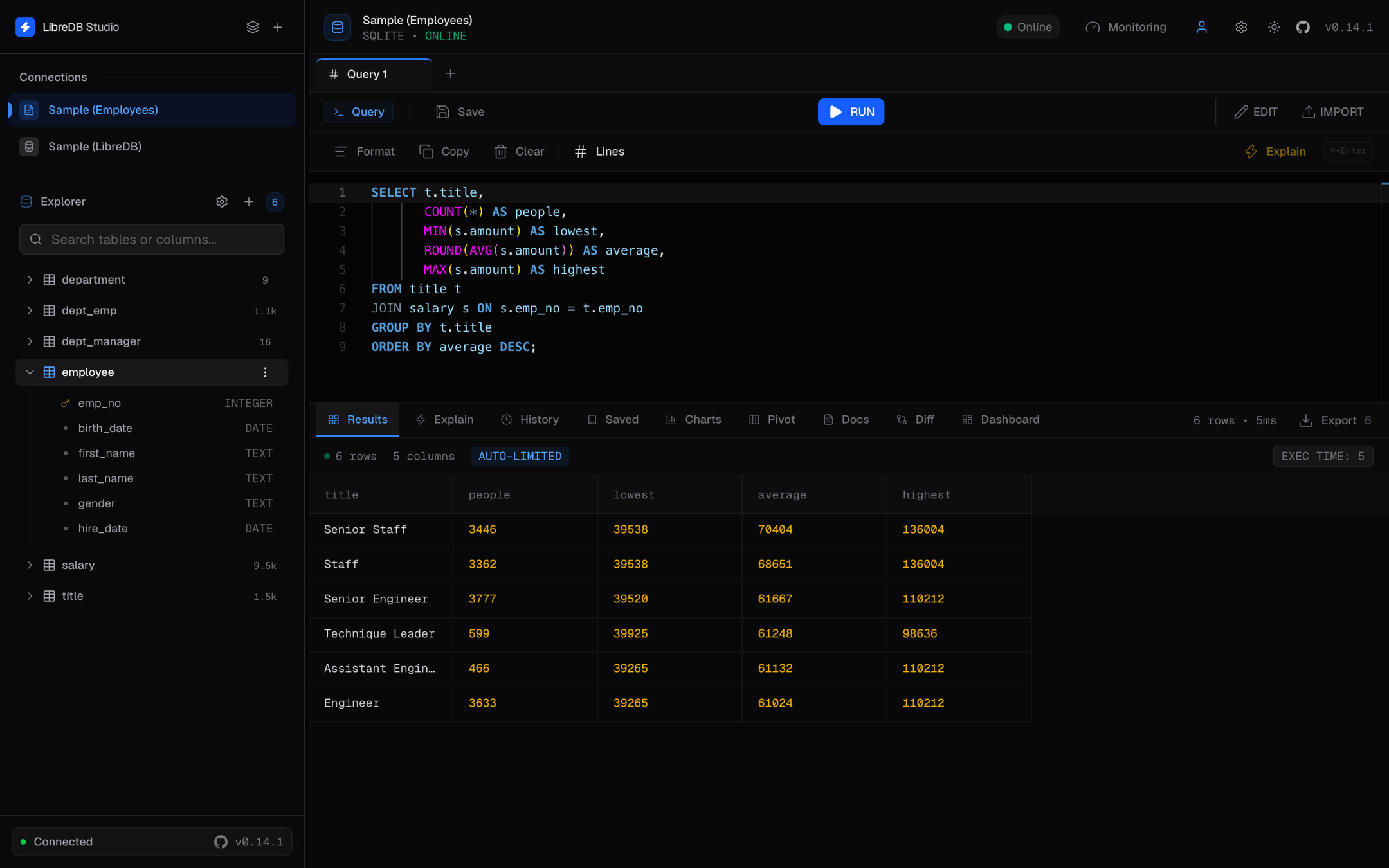Click the EDIT button
This screenshot has width=1389, height=868.
(1256, 112)
